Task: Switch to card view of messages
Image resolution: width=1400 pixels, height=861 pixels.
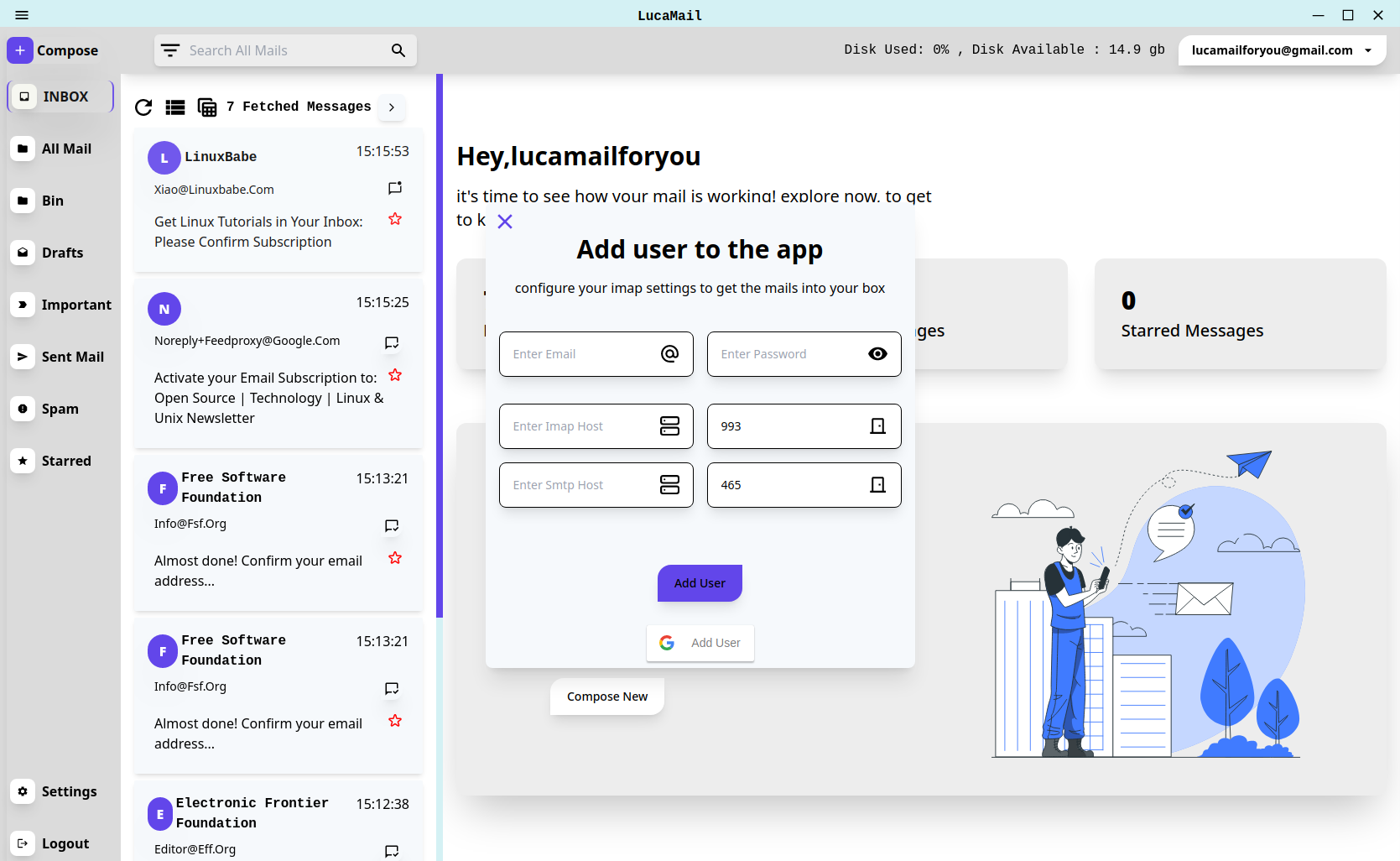Action: (206, 107)
